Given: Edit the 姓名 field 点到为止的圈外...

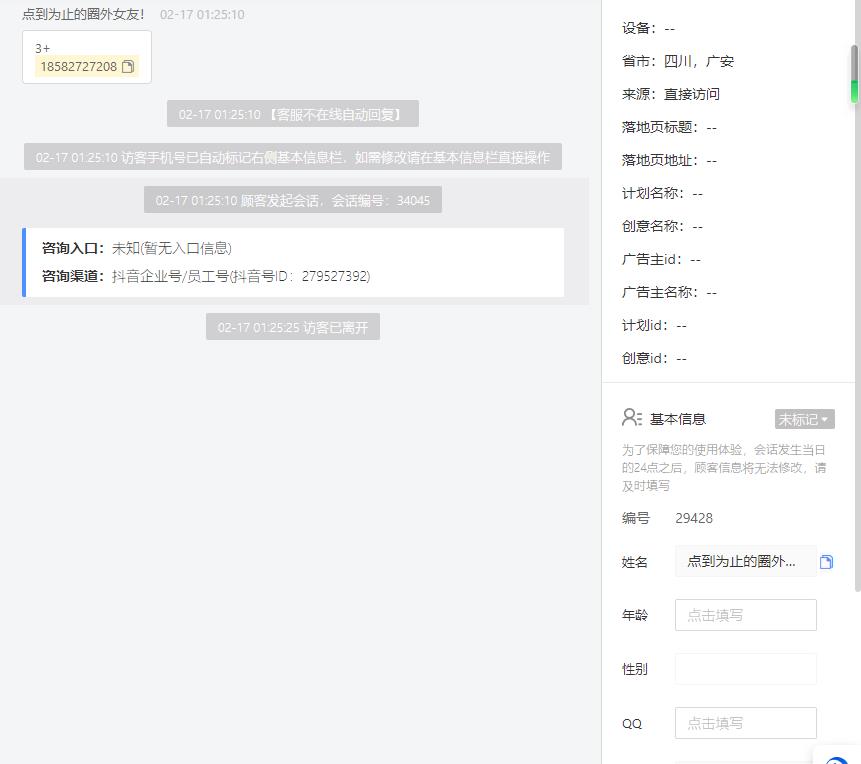Looking at the screenshot, I should coord(745,561).
